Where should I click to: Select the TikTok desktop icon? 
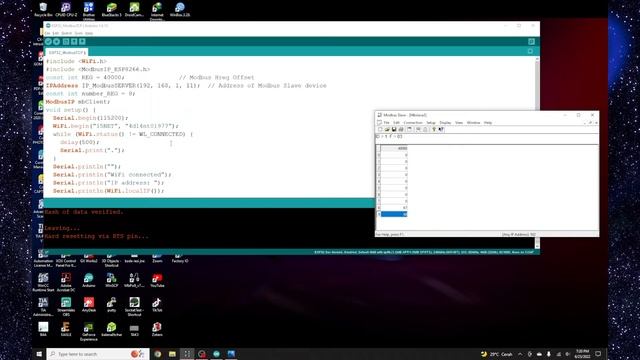tap(157, 304)
